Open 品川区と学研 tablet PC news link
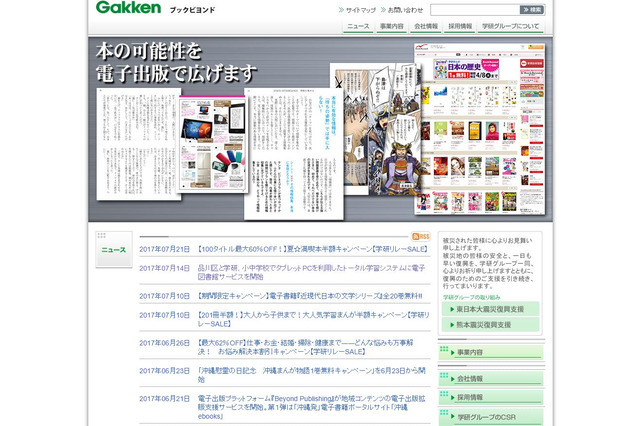The width and height of the screenshot is (640, 426). tap(311, 272)
